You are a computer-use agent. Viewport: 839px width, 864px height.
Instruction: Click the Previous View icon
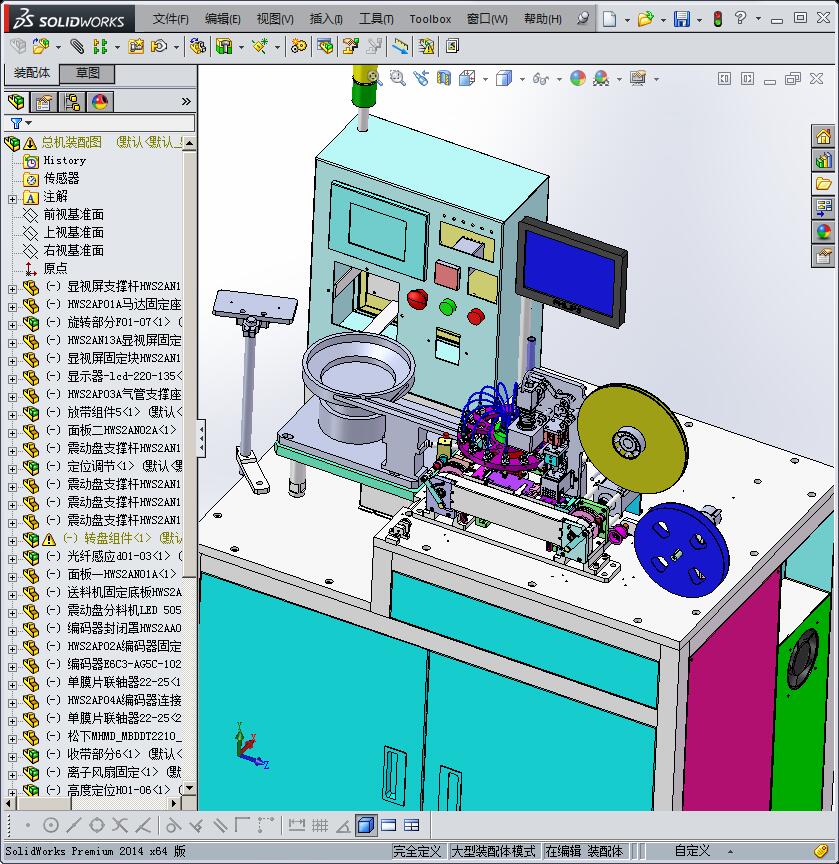pyautogui.click(x=421, y=78)
